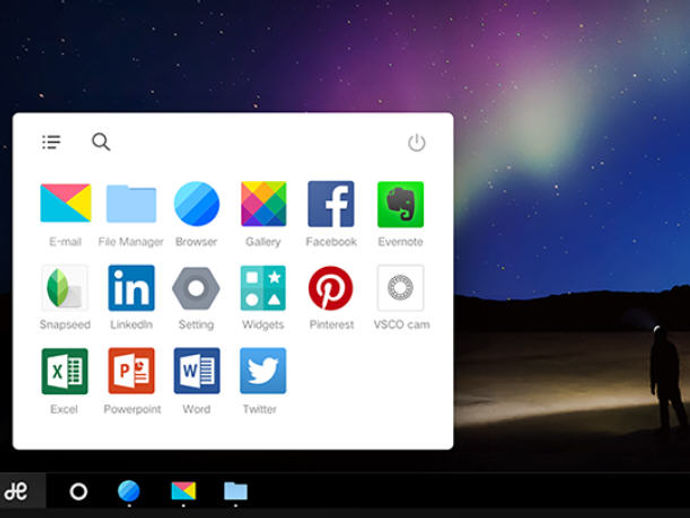The height and width of the screenshot is (518, 690).
Task: Click the "Twitter" label text
Action: pyautogui.click(x=260, y=409)
